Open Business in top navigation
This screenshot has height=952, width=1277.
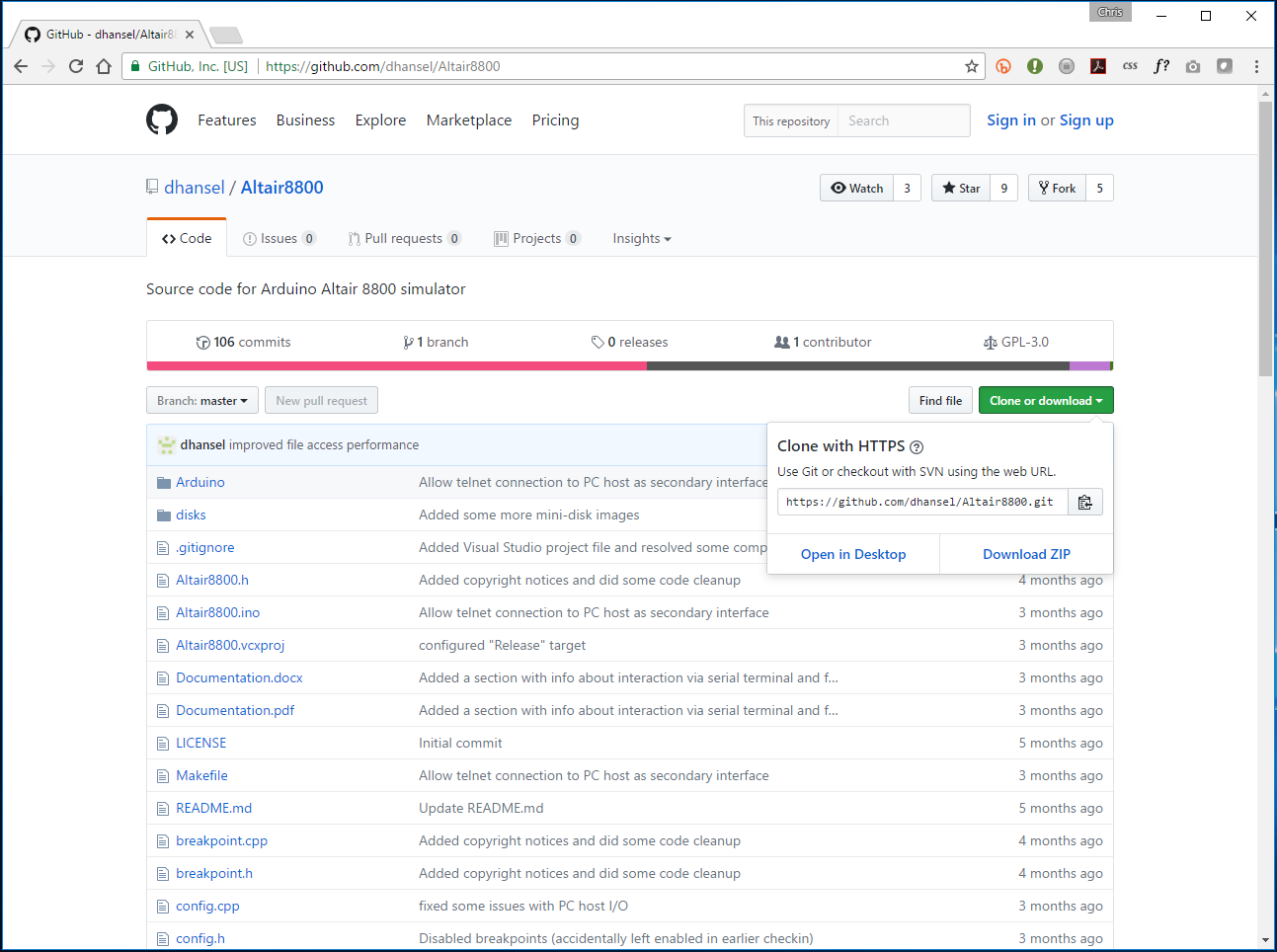pos(305,119)
